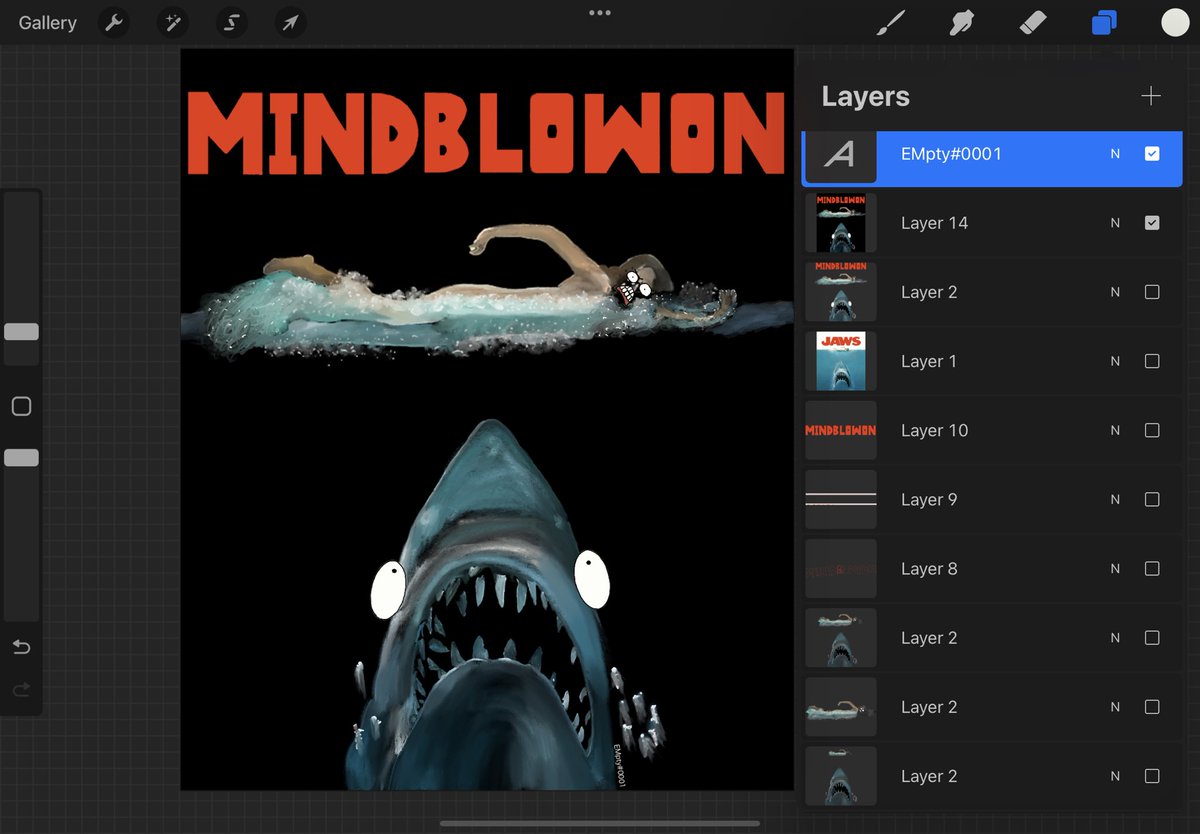Adjust the brush size slider handle
Viewport: 1200px width, 834px height.
click(21, 331)
